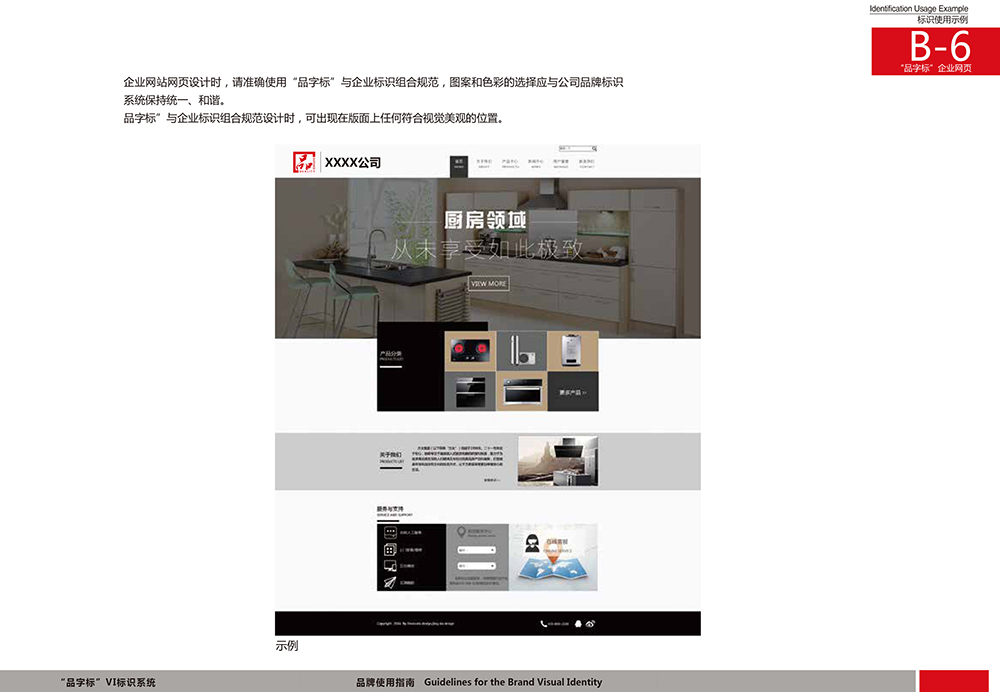1000x692 pixels.
Task: Click the red induction cooktop product thumbnail
Action: tap(470, 350)
